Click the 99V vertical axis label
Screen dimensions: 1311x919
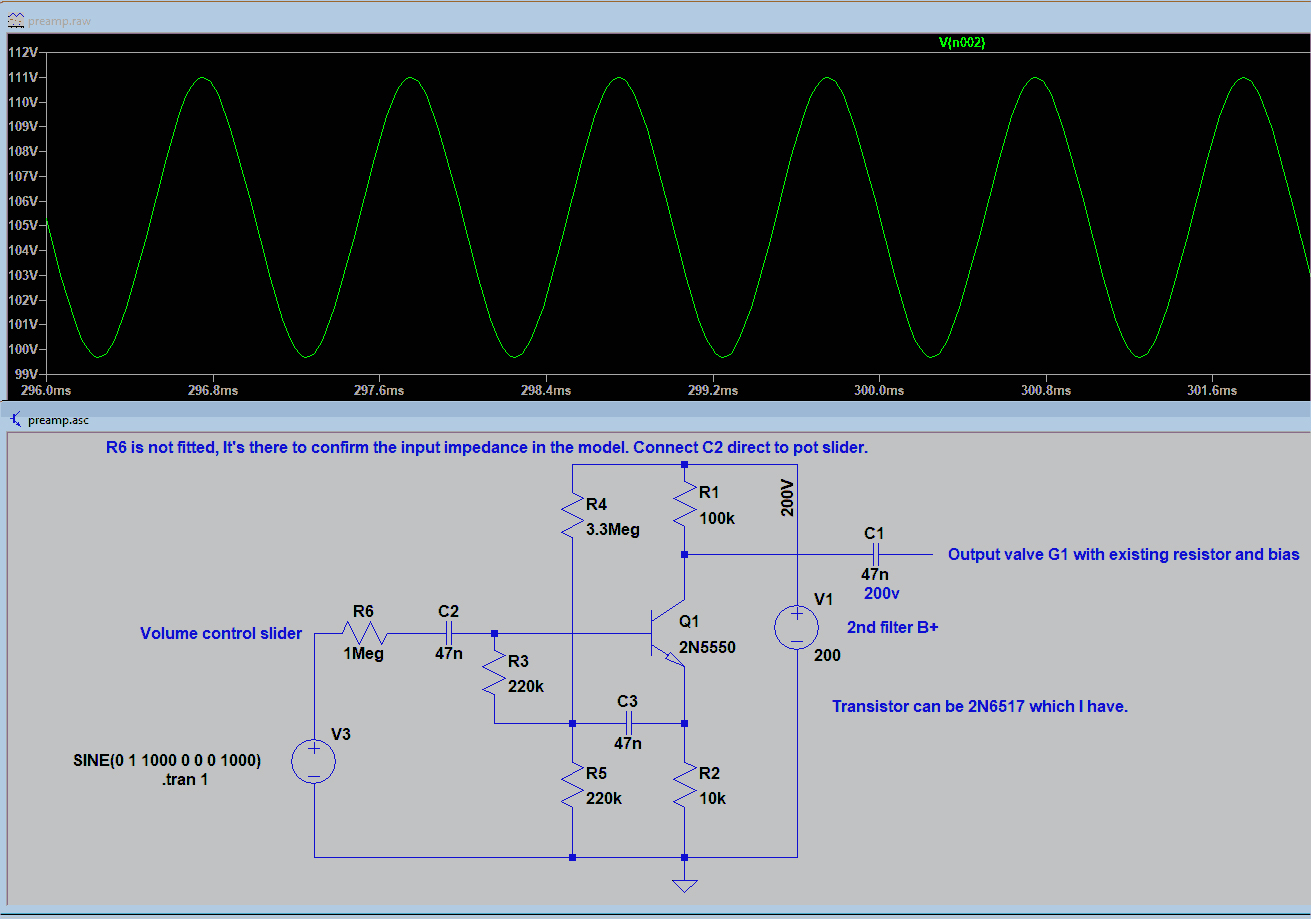coord(26,373)
